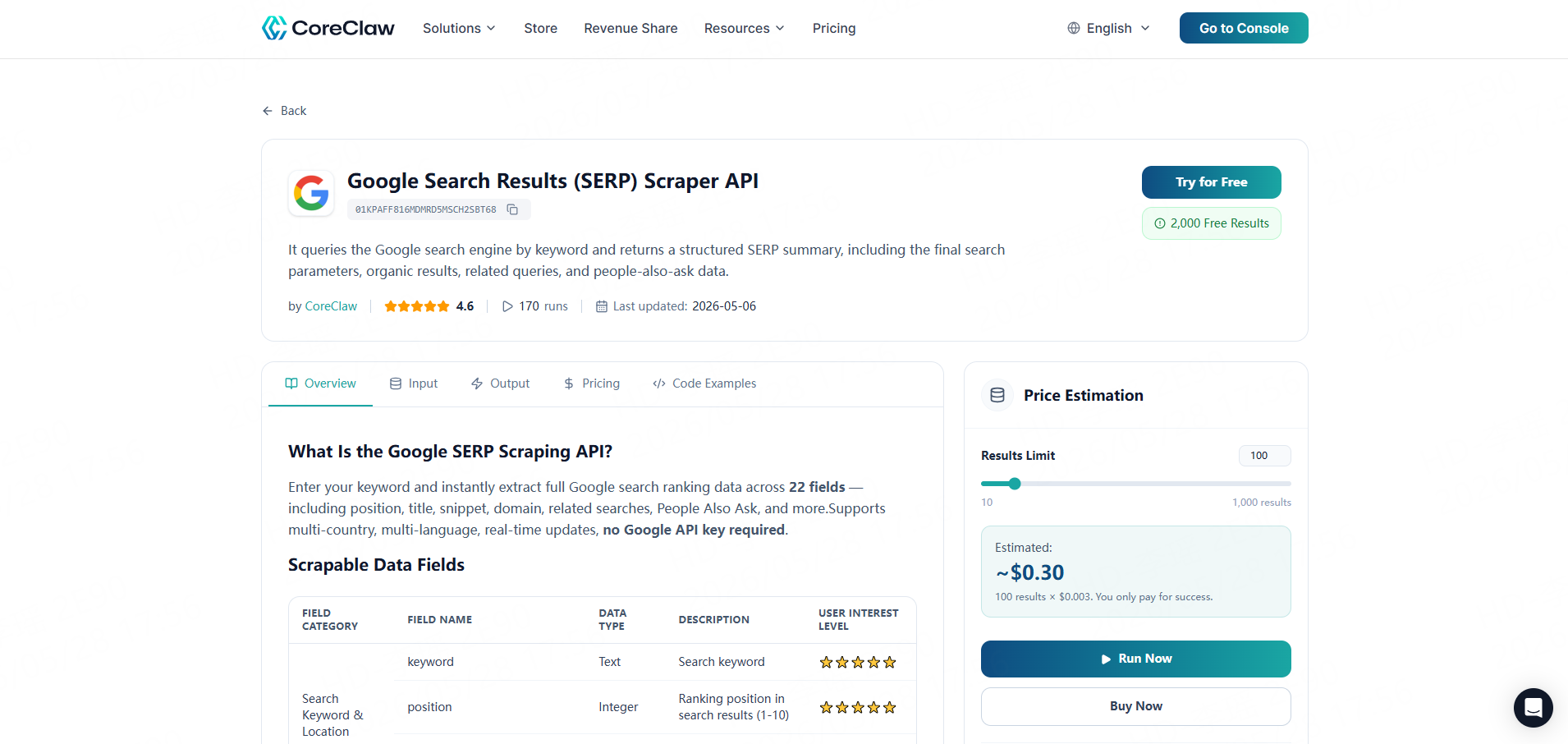Open Revenue Share page

[x=630, y=28]
